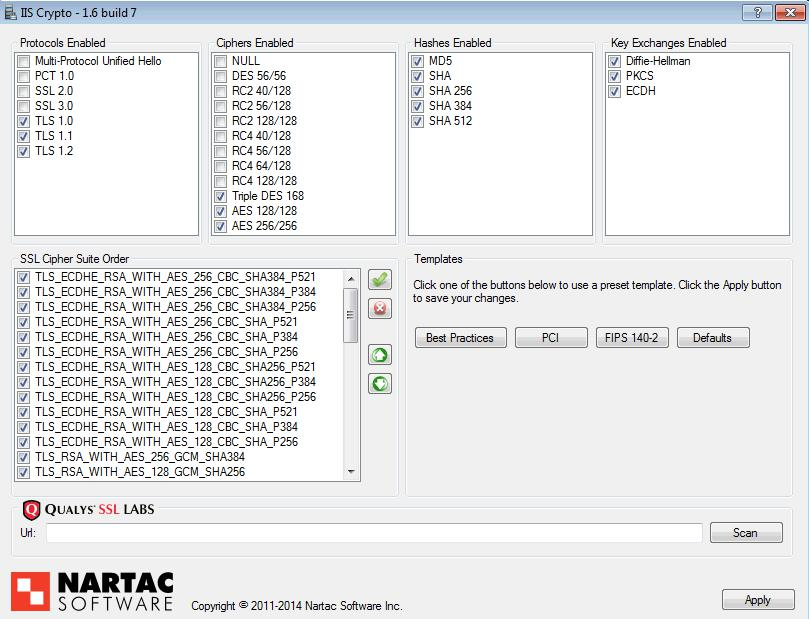Viewport: 809px width, 619px height.
Task: Apply the FIPS 140-2 template
Action: (632, 338)
